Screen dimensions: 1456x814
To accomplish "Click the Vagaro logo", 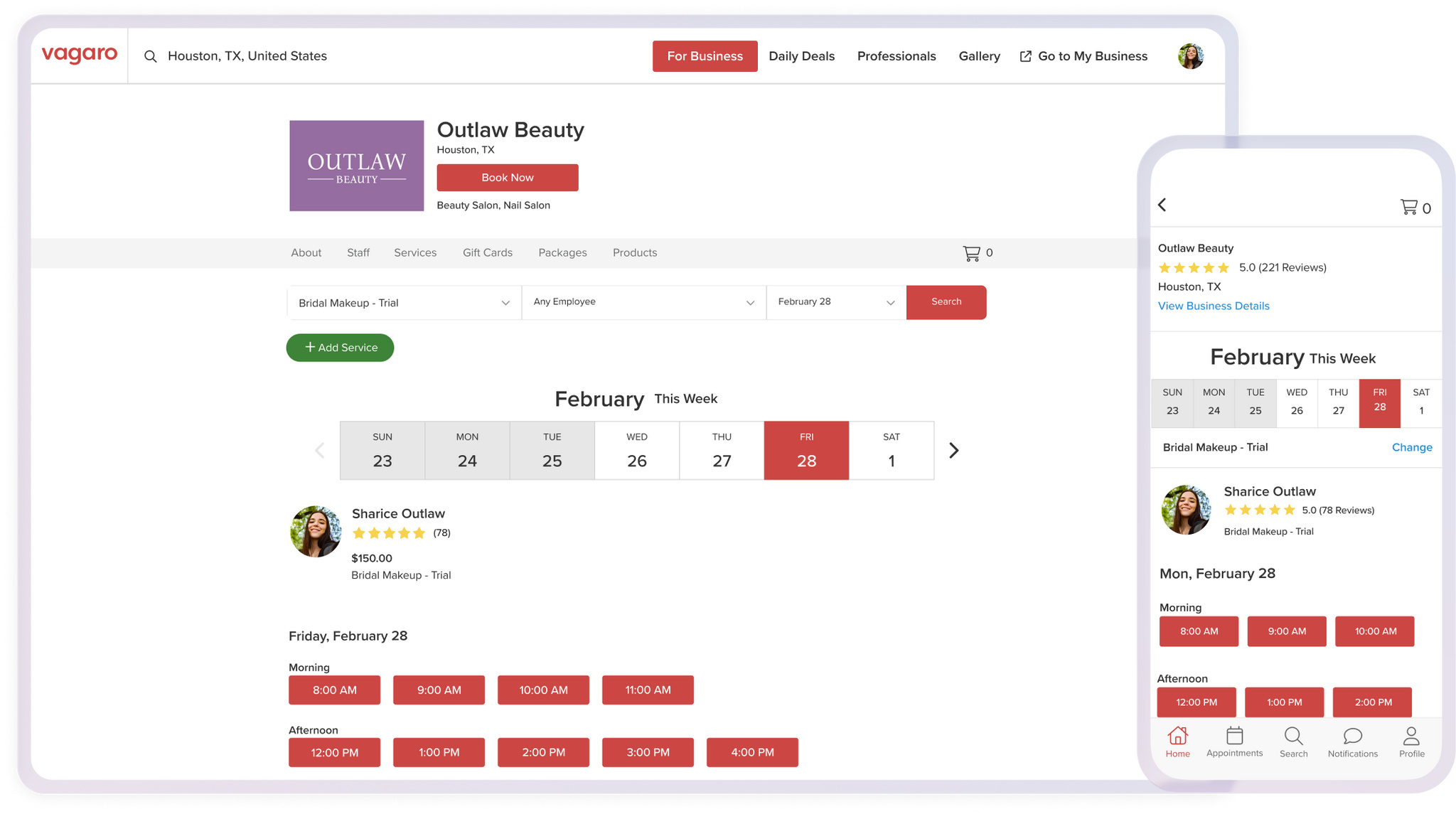I will tap(80, 55).
